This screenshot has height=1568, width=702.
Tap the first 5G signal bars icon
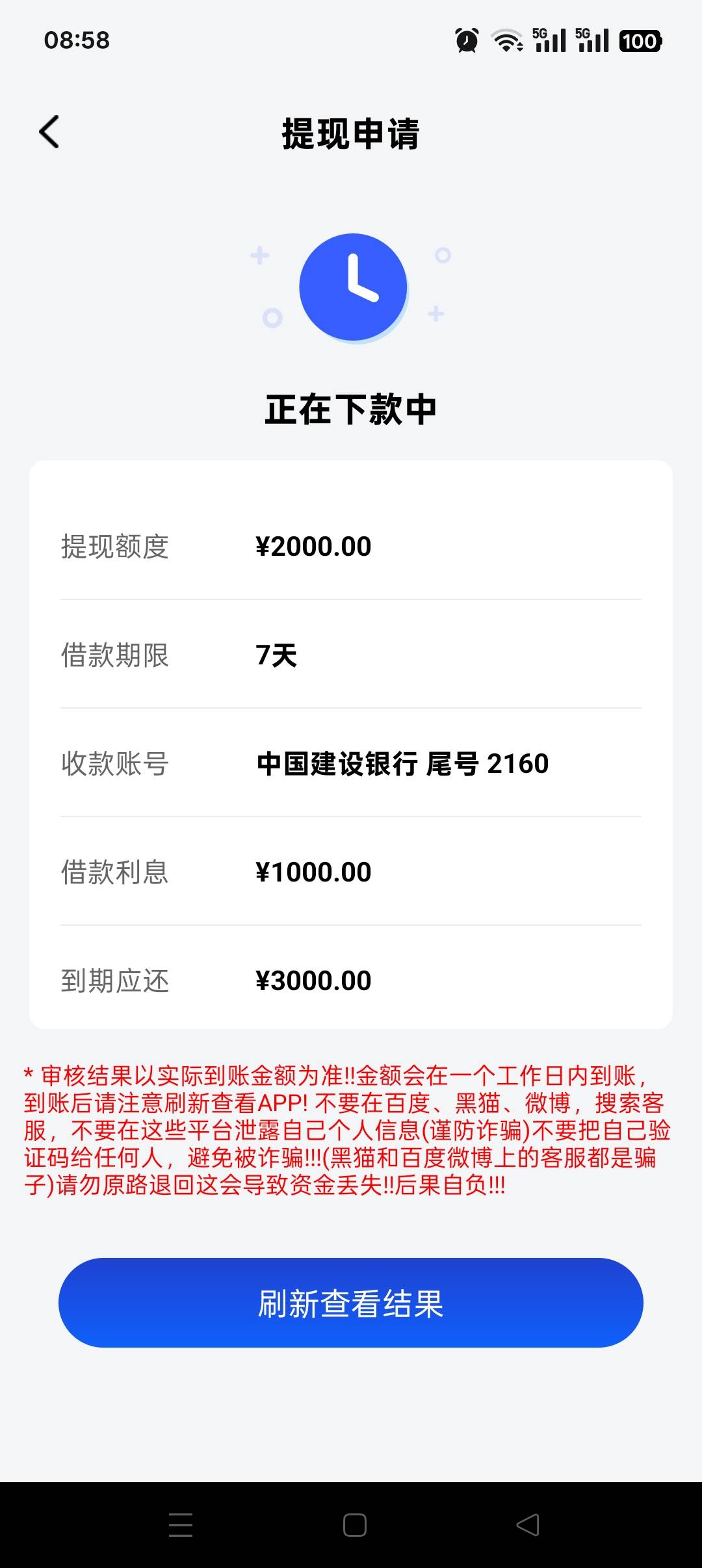549,40
